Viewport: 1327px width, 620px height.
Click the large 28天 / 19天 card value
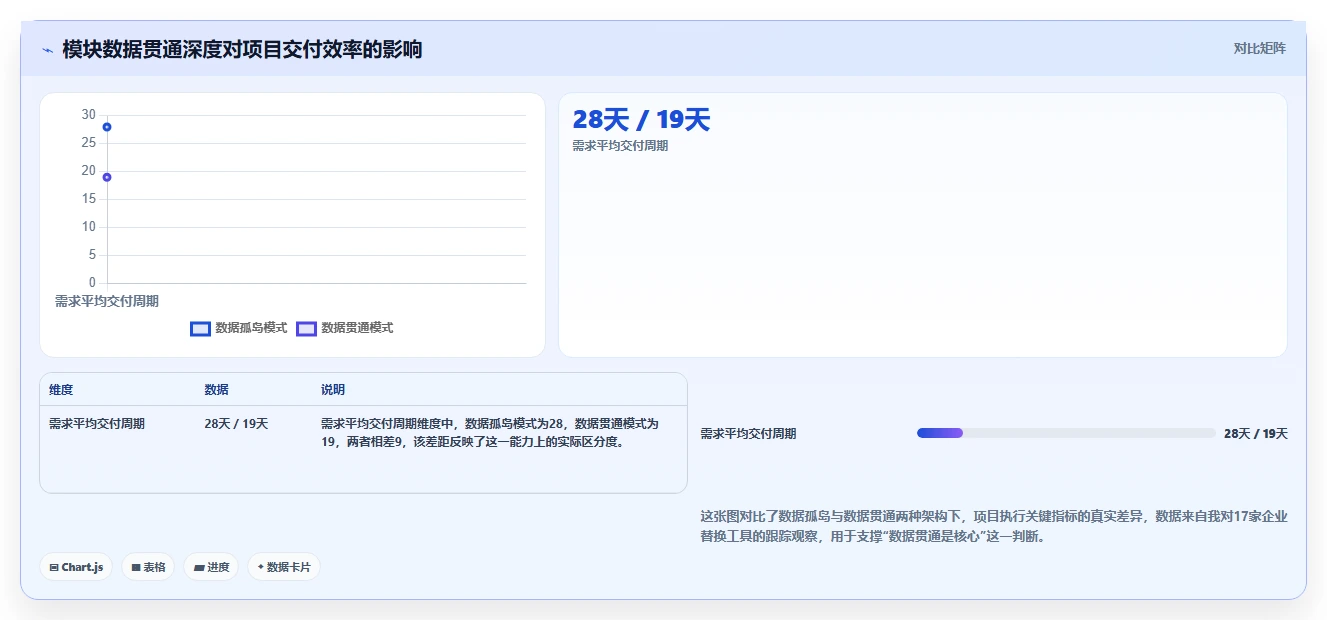click(x=641, y=120)
